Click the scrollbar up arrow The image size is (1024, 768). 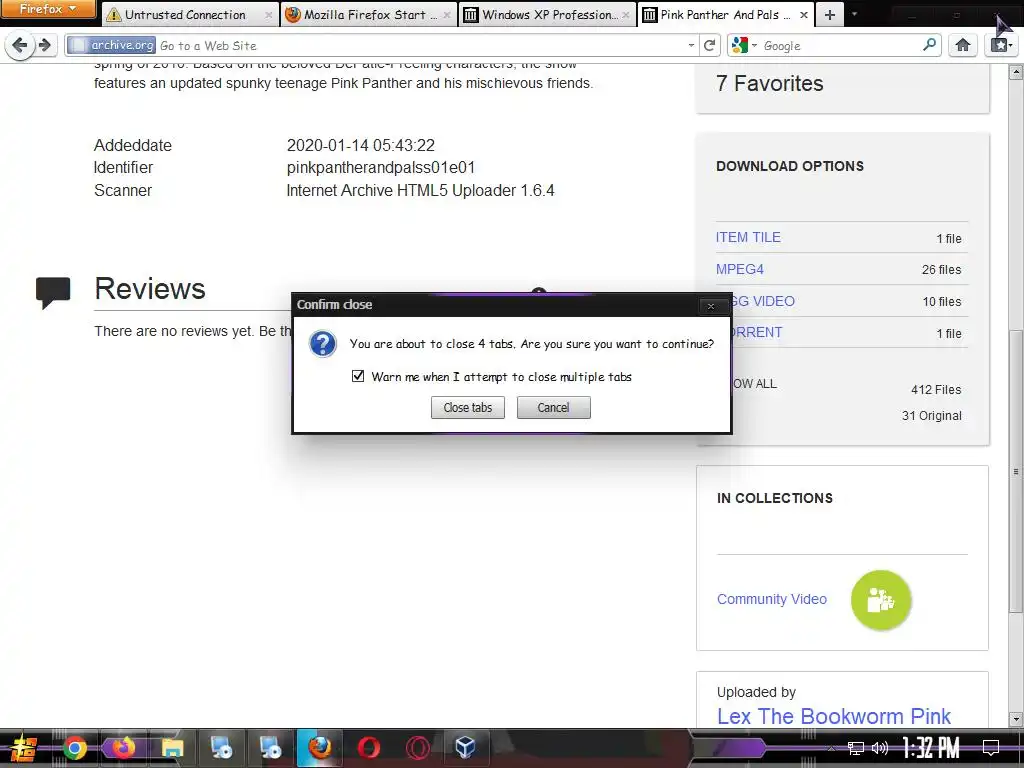(1016, 71)
